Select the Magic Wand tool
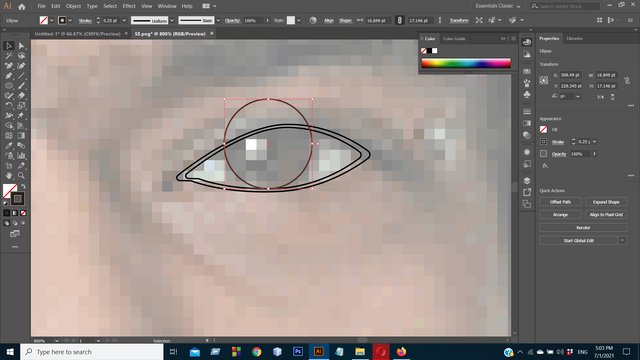The height and width of the screenshot is (360, 640). click(9, 56)
